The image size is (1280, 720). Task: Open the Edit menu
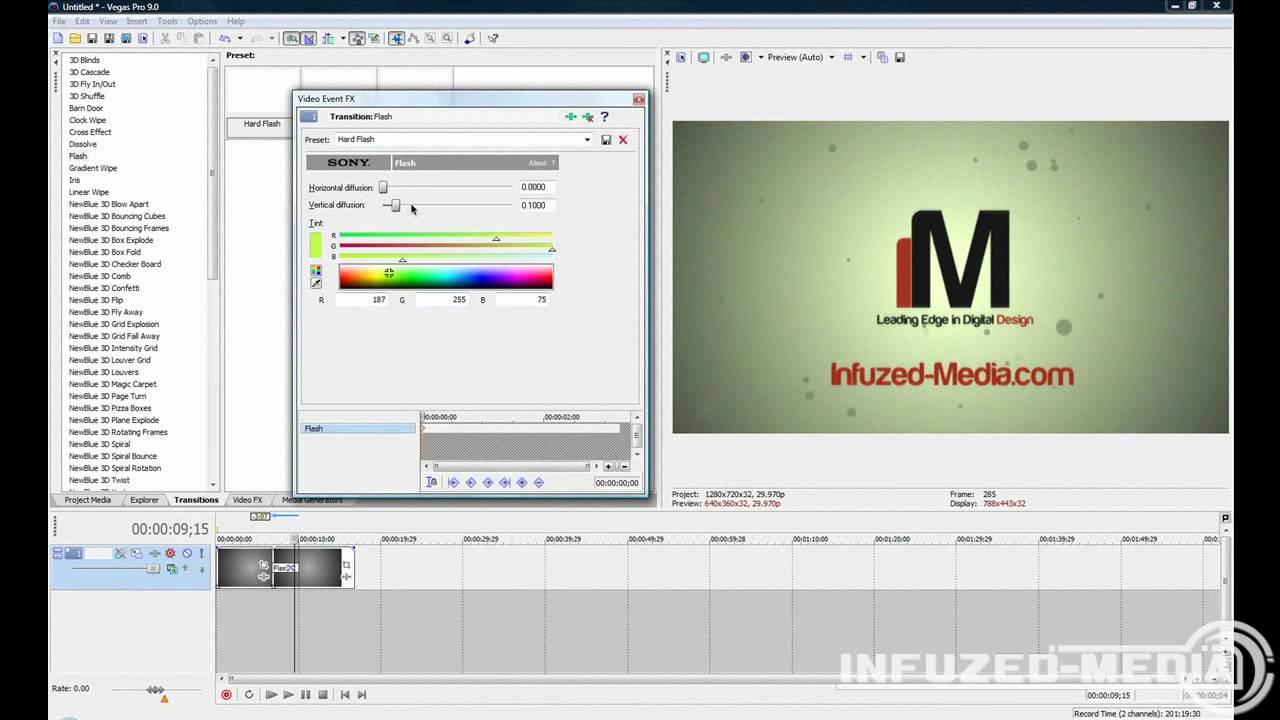(82, 21)
